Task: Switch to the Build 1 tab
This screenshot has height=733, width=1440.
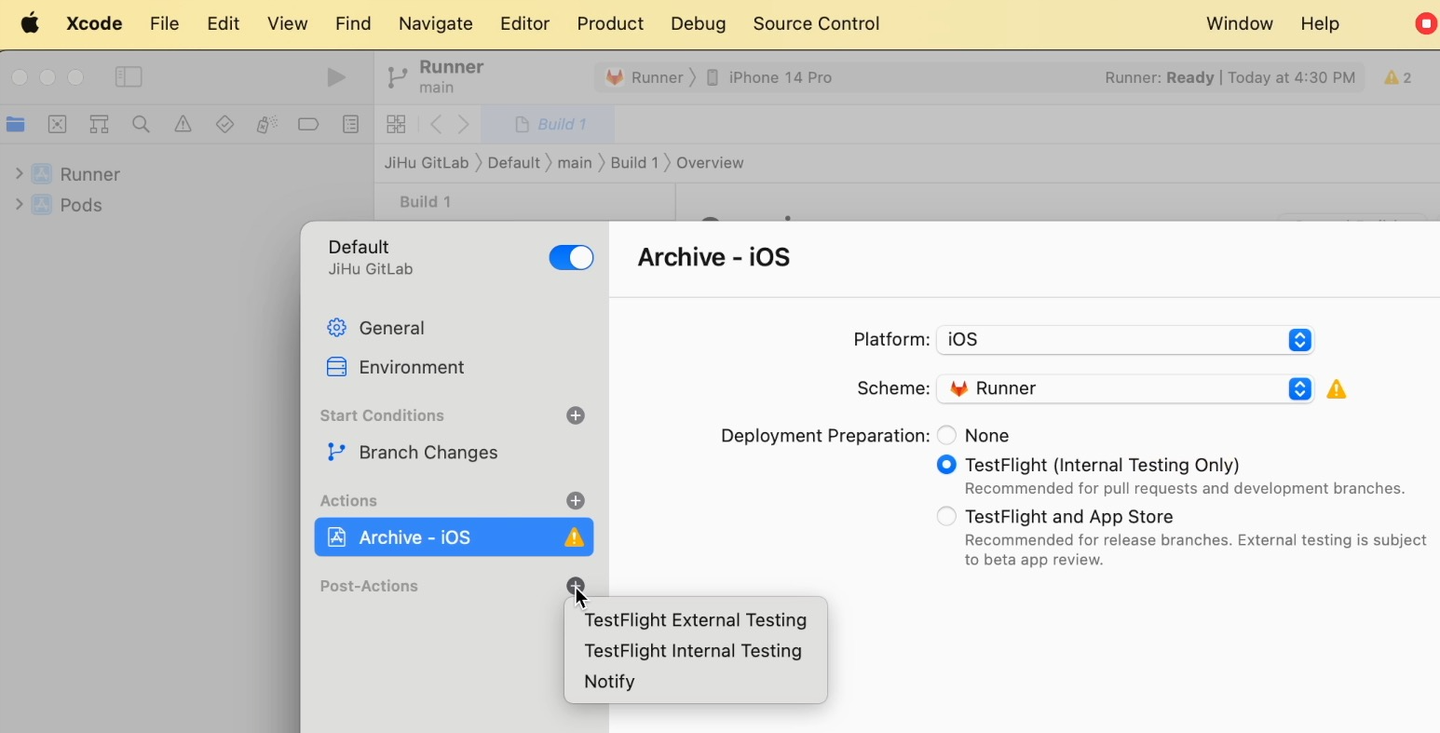Action: 549,124
